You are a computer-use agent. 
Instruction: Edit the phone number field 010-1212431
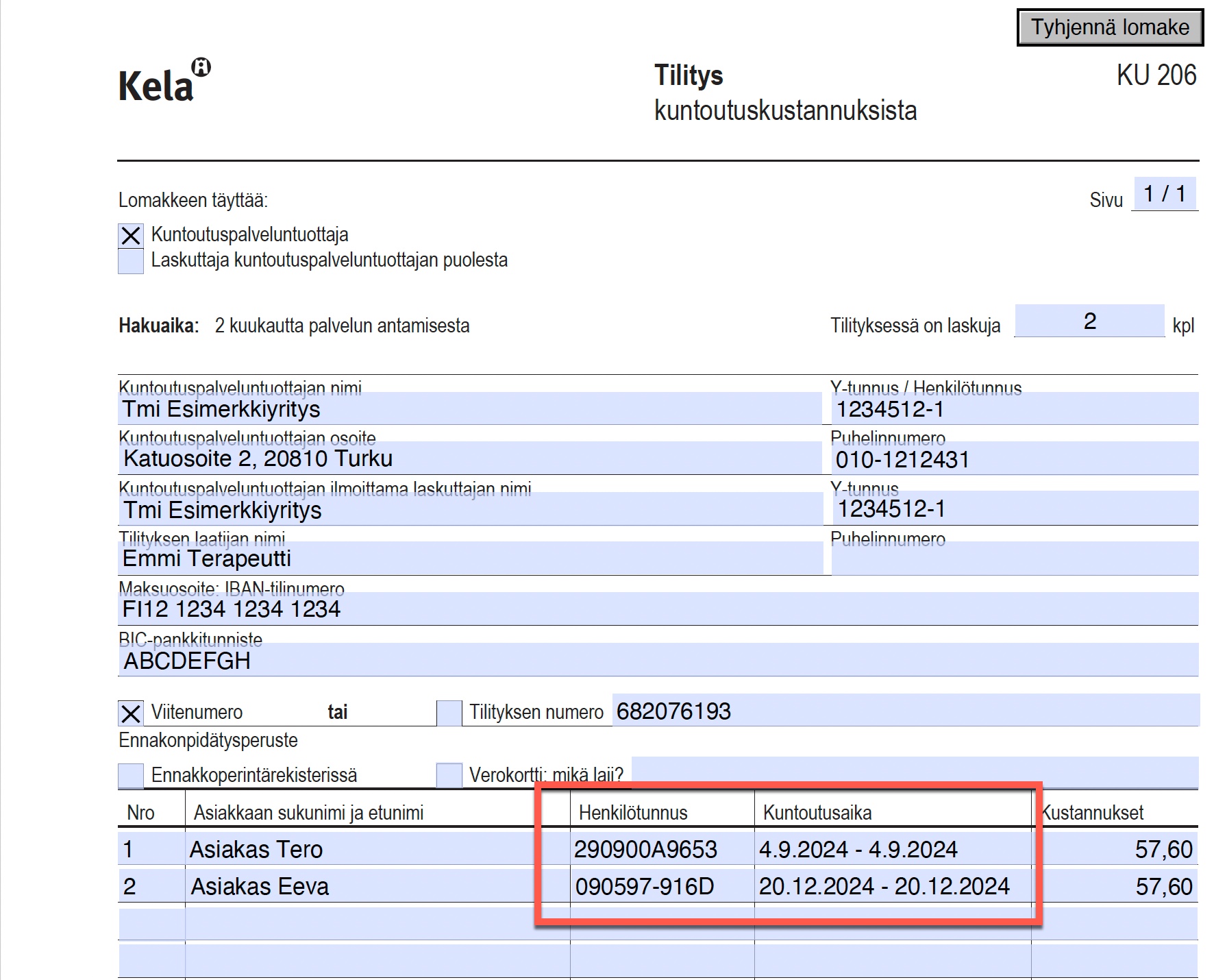[1014, 460]
